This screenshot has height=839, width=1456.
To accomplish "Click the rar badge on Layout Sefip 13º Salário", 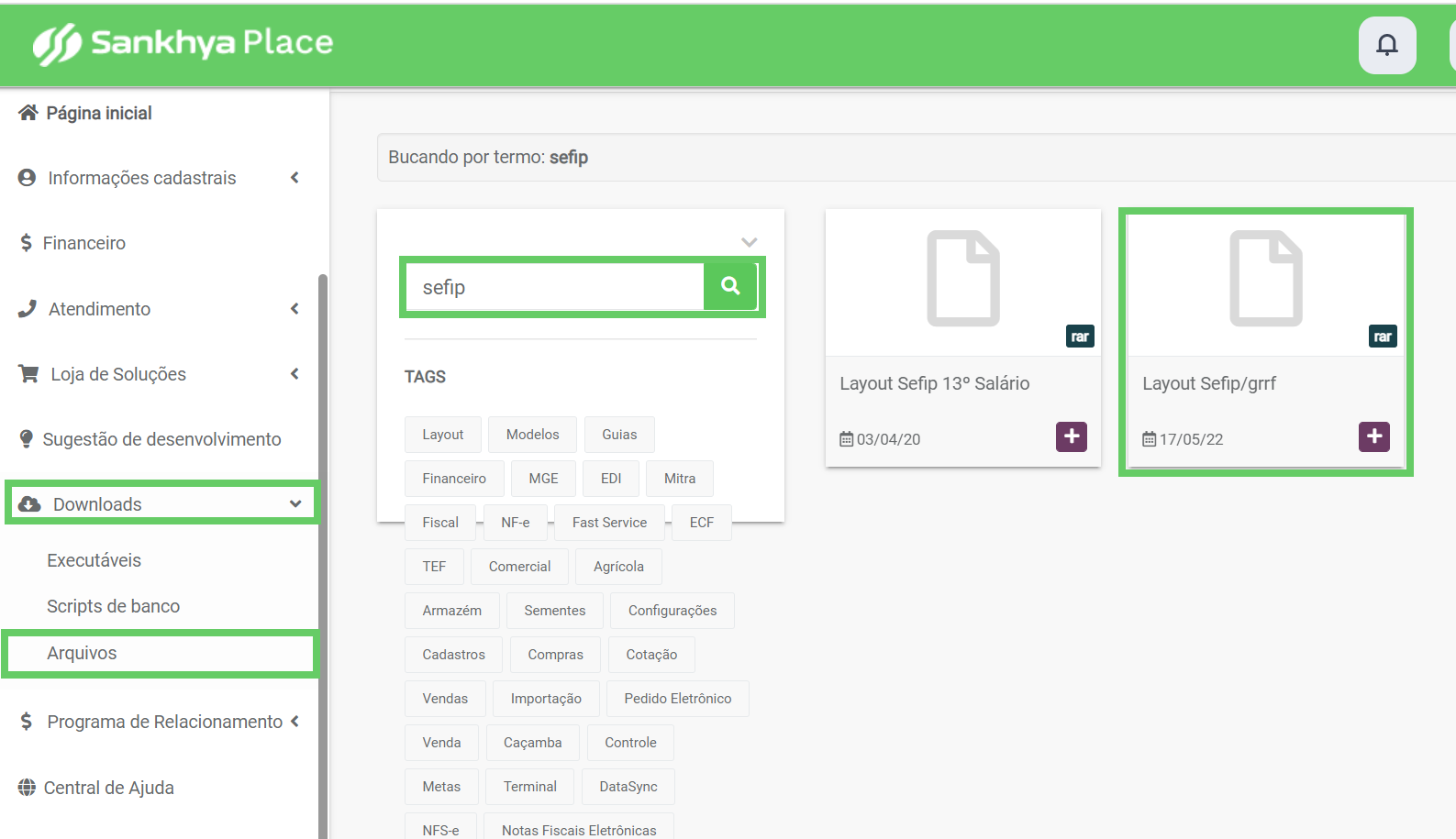I will 1080,337.
